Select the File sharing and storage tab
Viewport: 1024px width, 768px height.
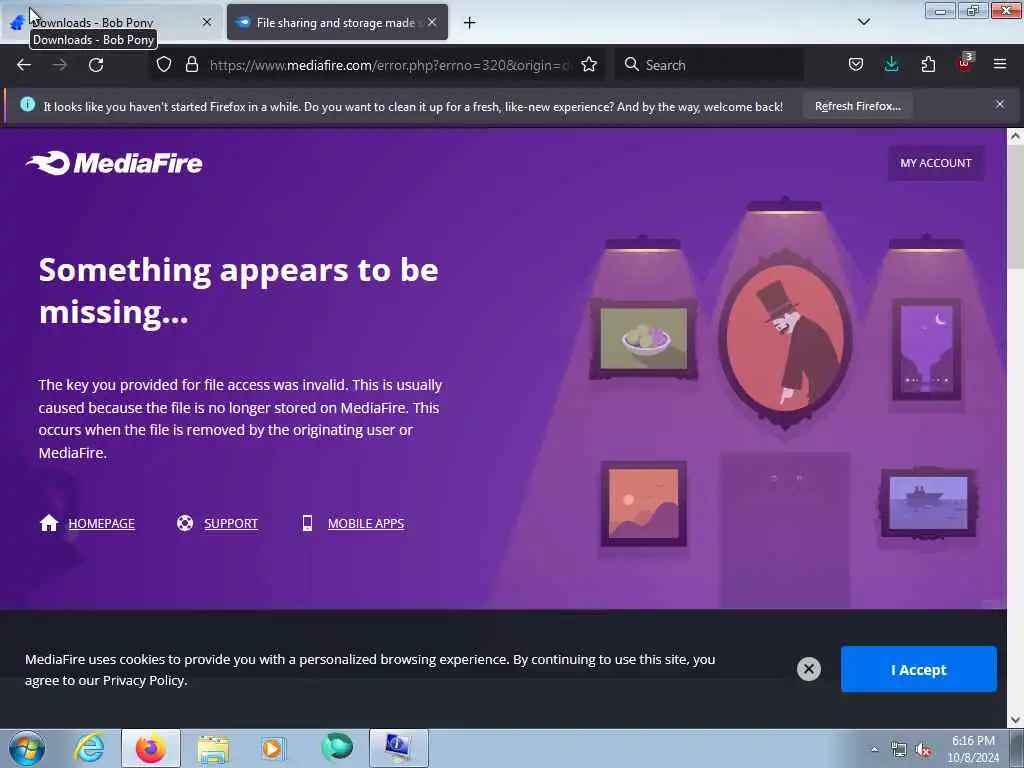[x=337, y=22]
